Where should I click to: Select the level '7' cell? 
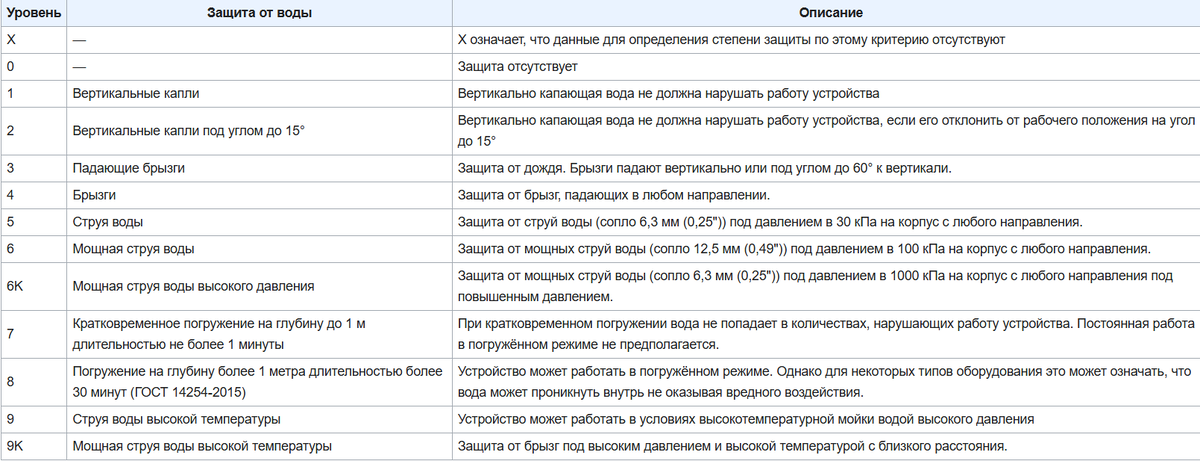[33, 334]
